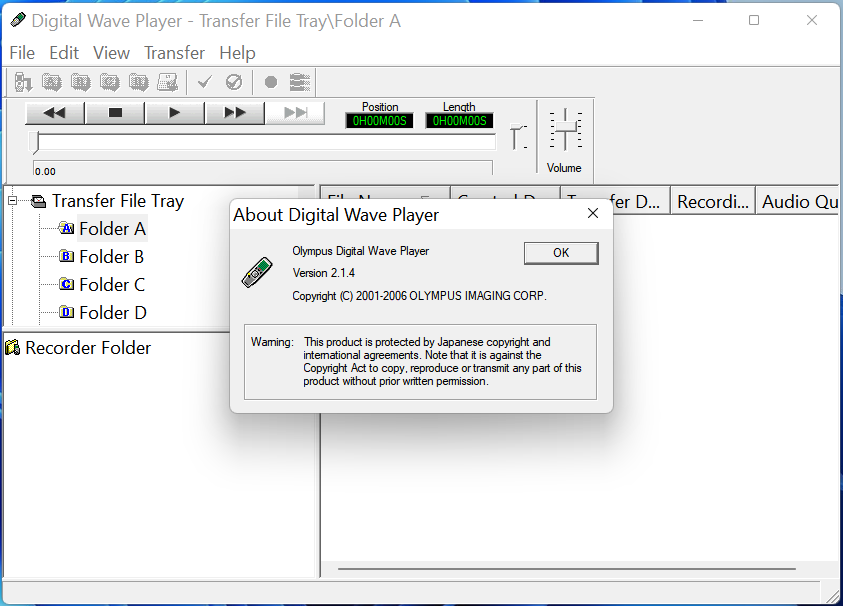Click the Folder A tree icon

[67, 229]
